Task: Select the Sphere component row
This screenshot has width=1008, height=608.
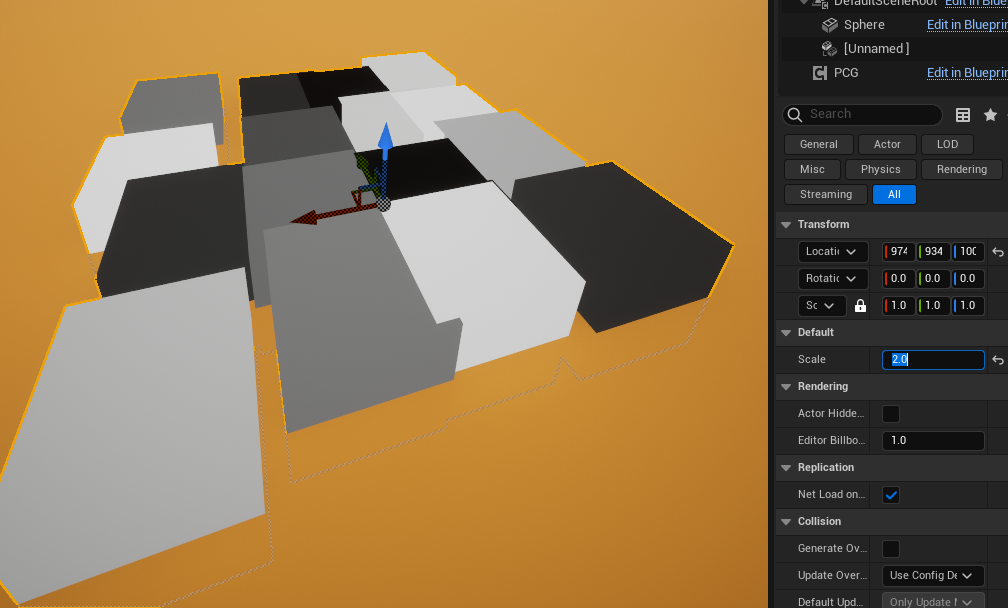Action: (x=894, y=25)
